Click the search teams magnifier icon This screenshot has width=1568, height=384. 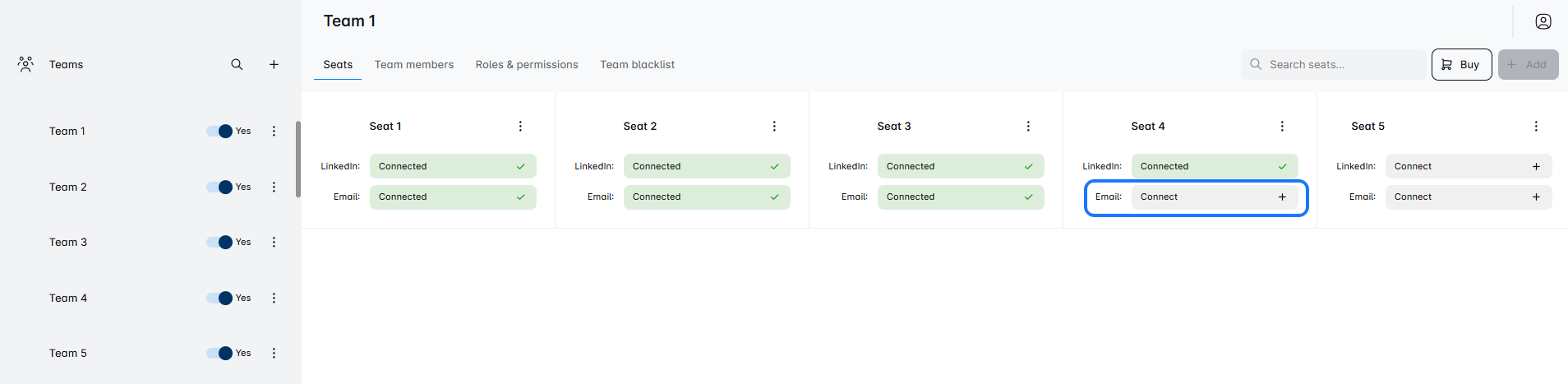point(237,64)
